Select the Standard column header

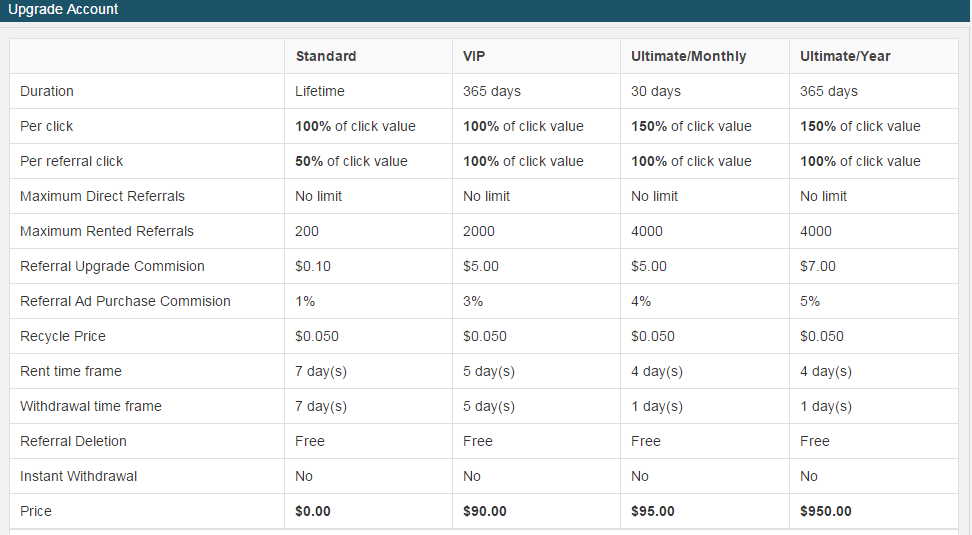click(326, 56)
